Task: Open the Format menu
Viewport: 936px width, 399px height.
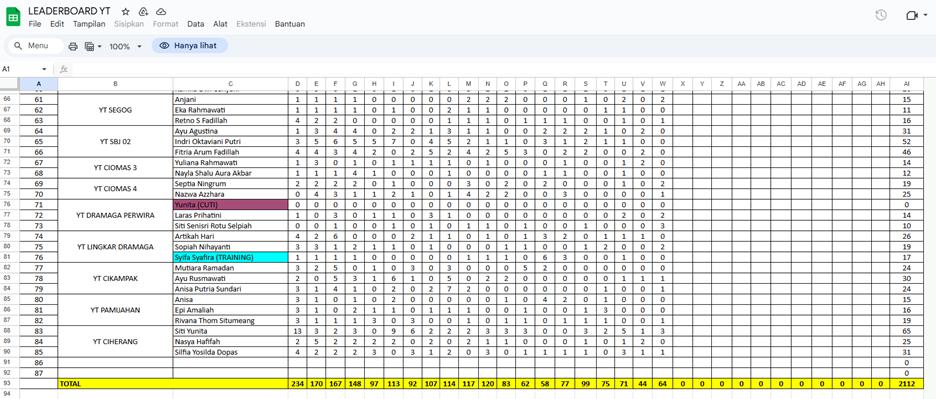Action: (x=165, y=24)
